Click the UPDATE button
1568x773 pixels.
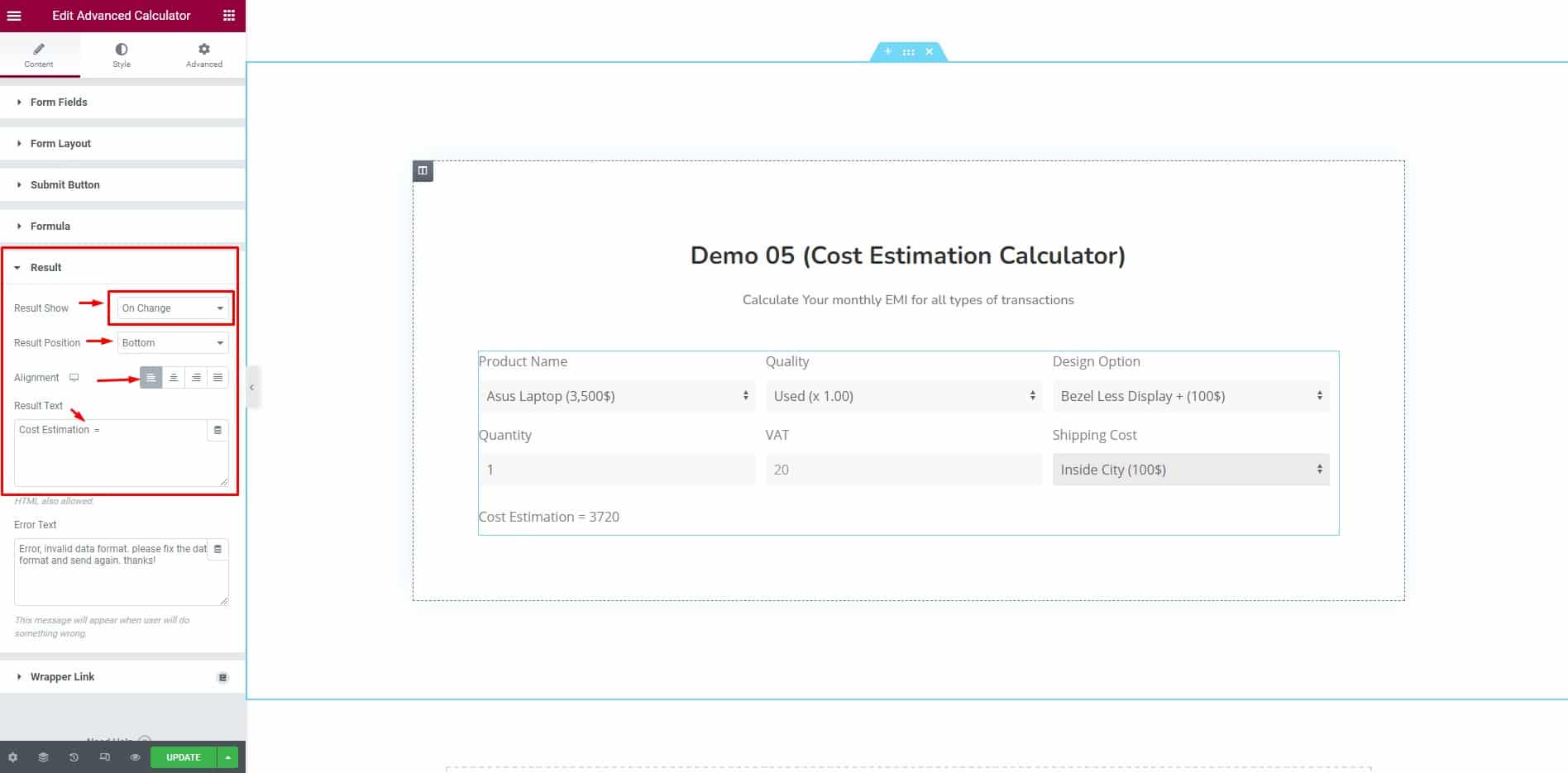[x=183, y=756]
